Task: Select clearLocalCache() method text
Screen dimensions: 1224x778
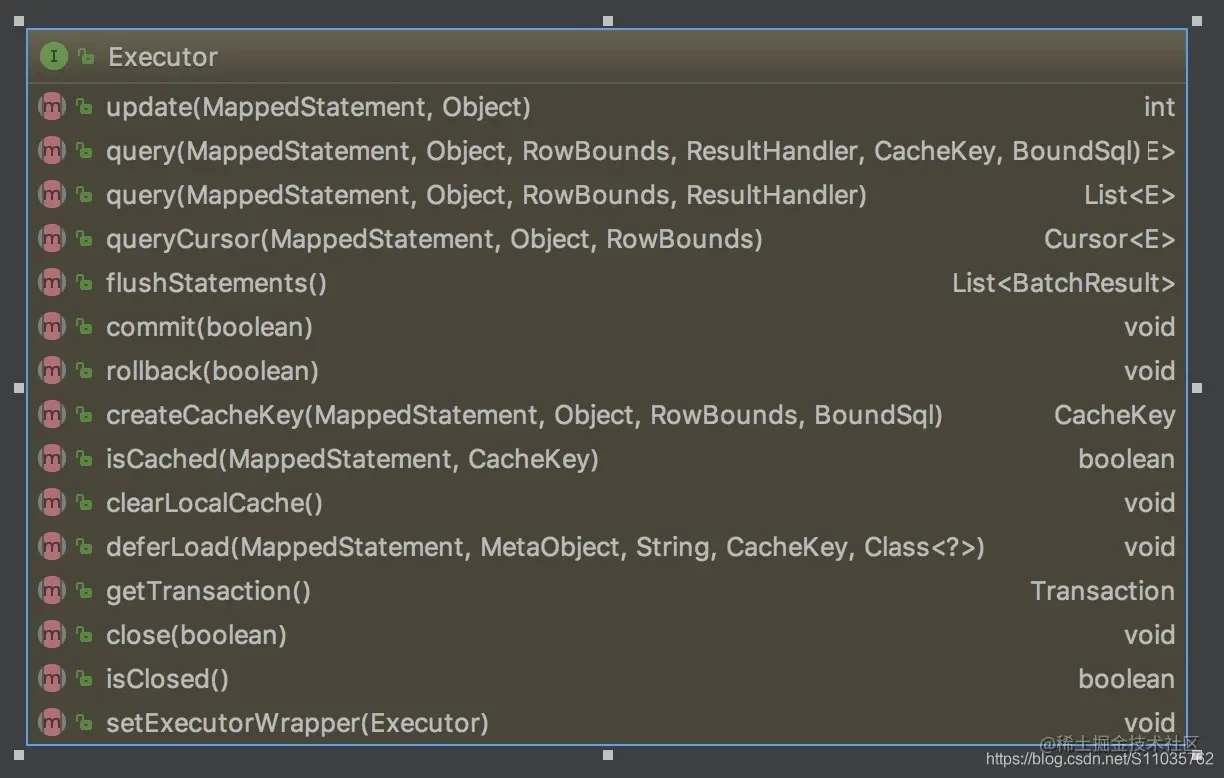Action: click(214, 503)
